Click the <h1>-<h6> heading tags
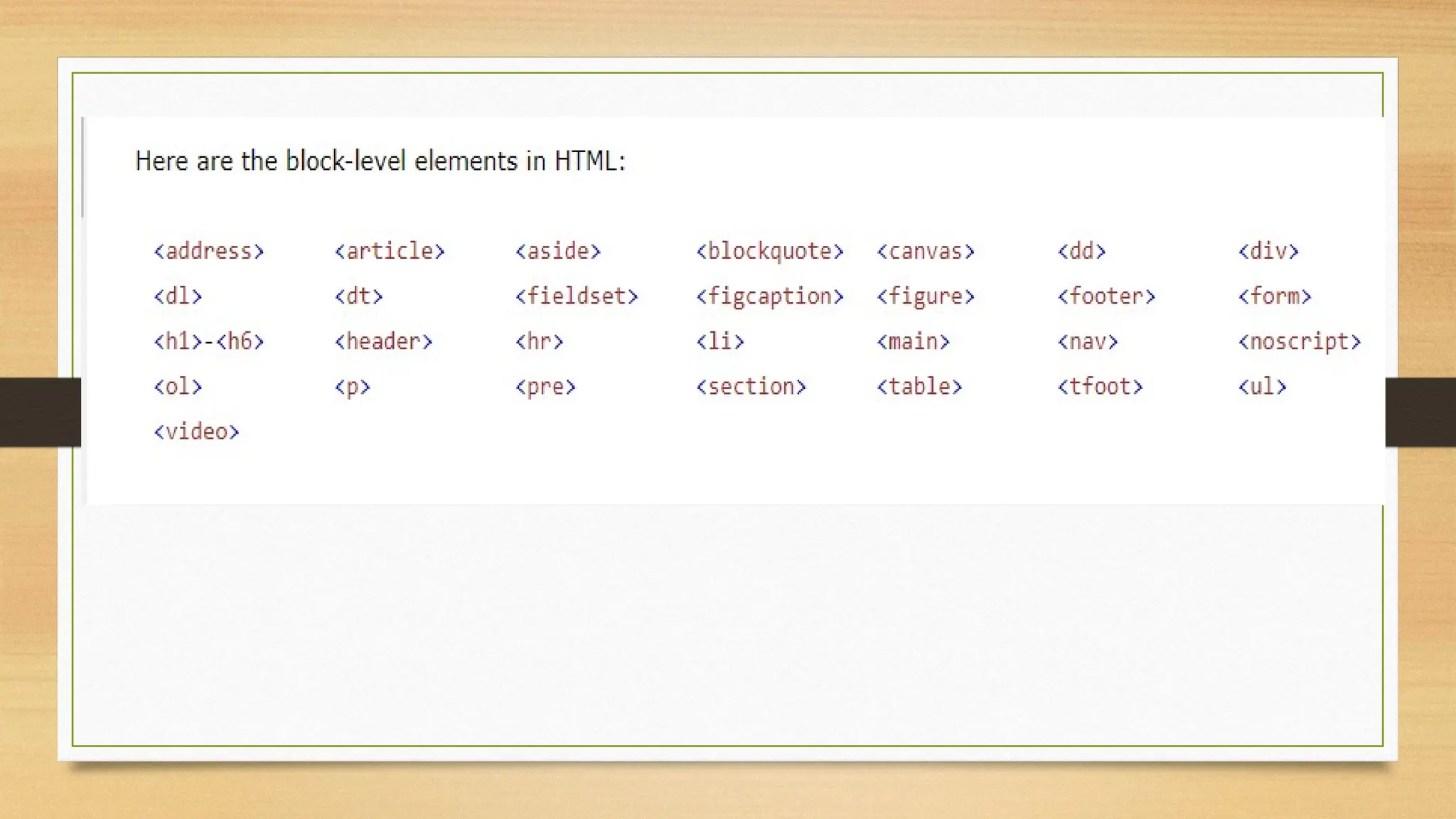 [x=209, y=342]
